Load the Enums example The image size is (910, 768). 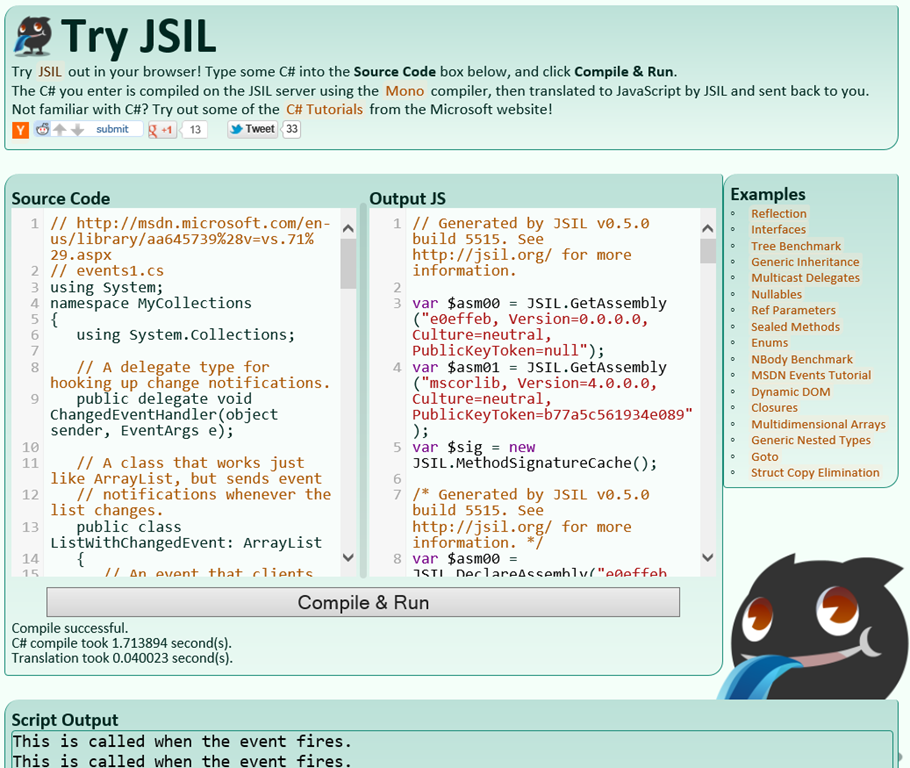tap(770, 342)
